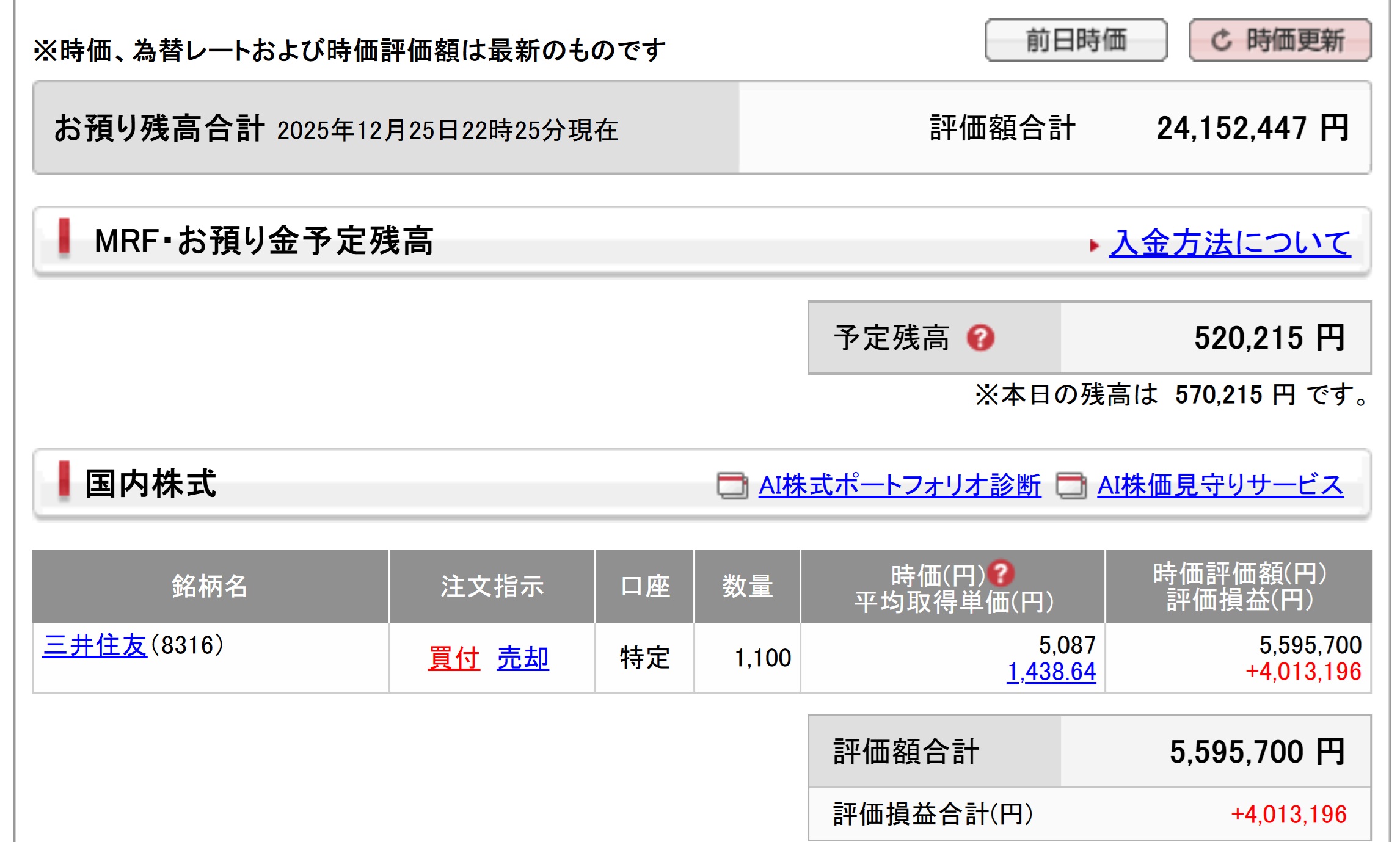The height and width of the screenshot is (842, 1400).
Task: Click the window icon before AI株価見守りサービス
Action: tap(1071, 486)
